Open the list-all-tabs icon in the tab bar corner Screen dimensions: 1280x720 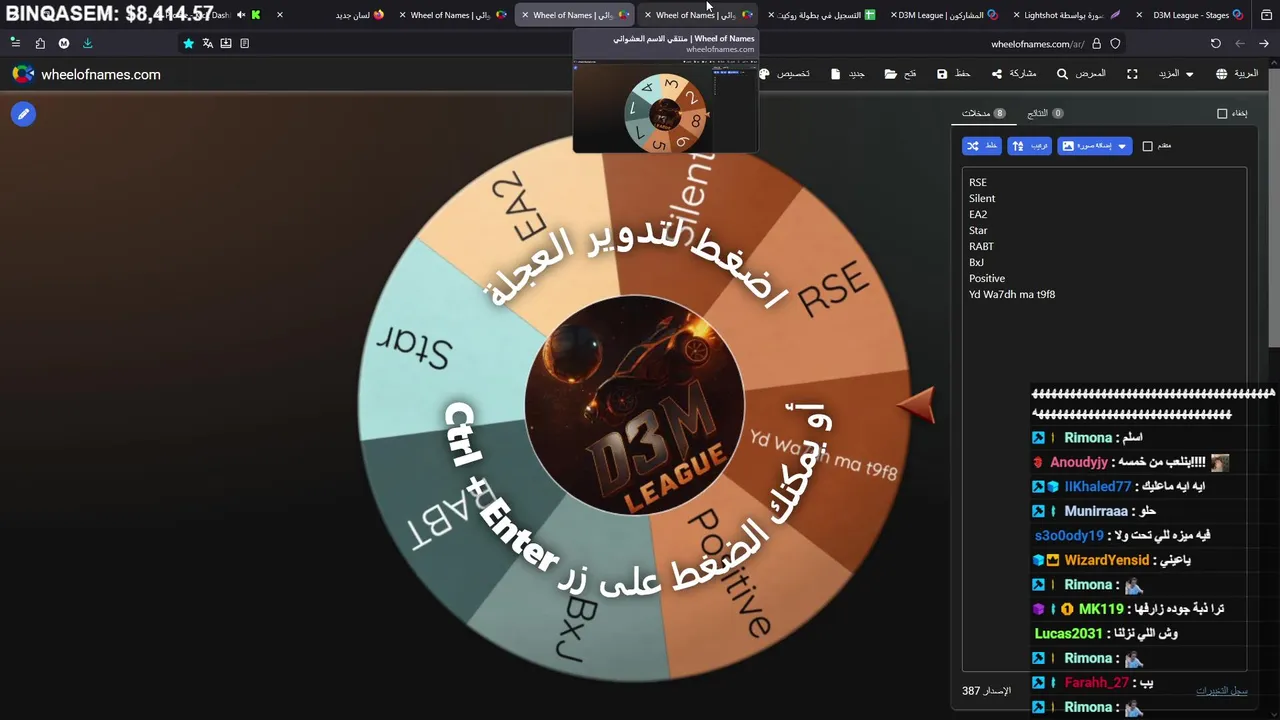pos(1266,14)
